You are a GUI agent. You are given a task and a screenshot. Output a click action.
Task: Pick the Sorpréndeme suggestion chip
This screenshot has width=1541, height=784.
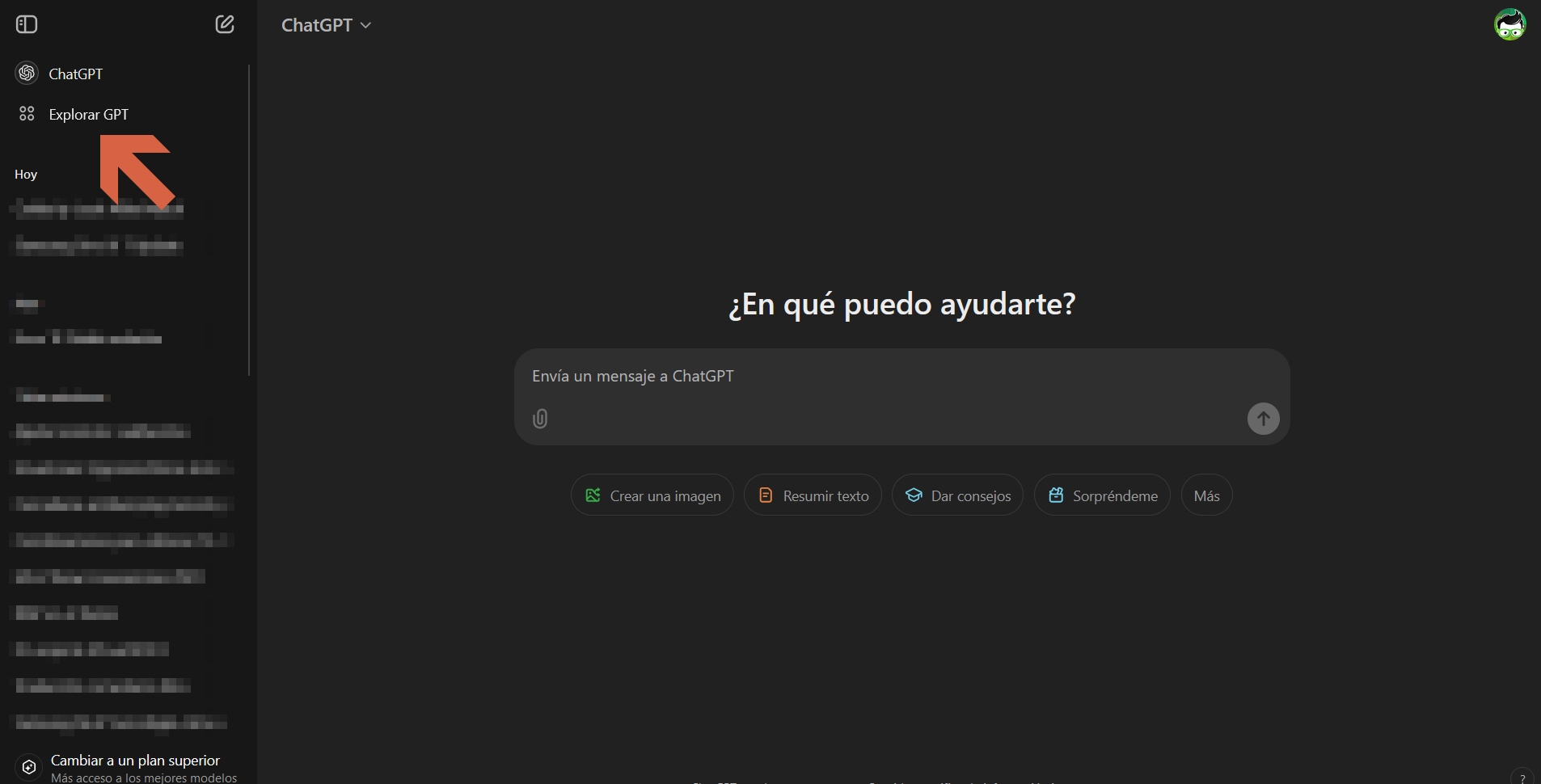click(1102, 495)
